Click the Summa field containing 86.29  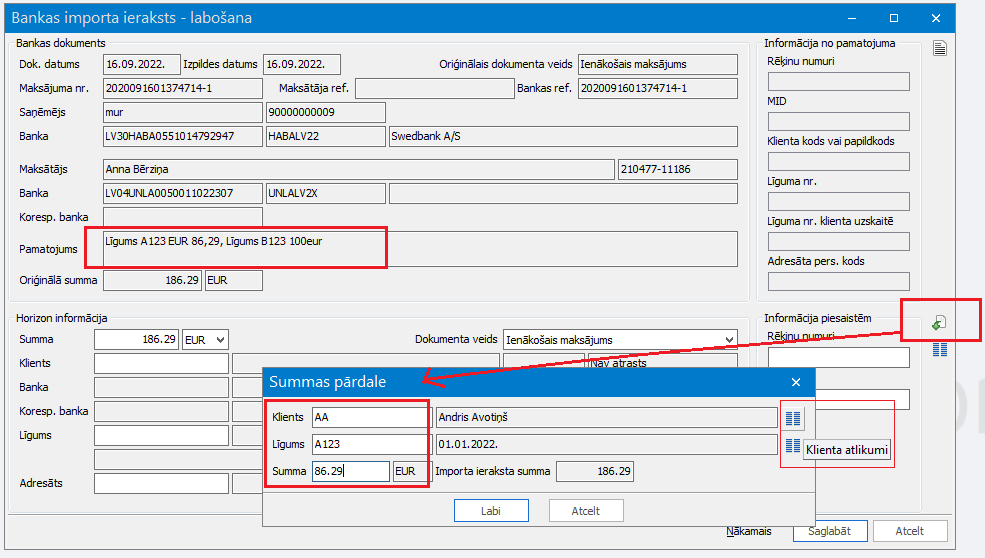coord(351,471)
